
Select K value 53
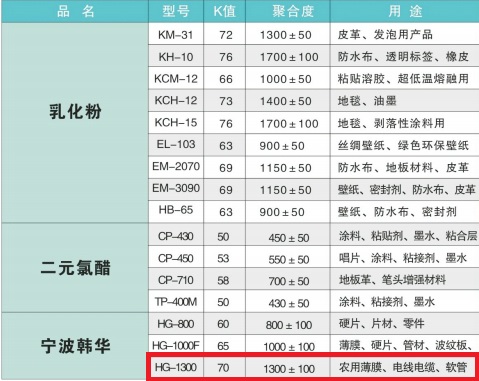tap(223, 258)
